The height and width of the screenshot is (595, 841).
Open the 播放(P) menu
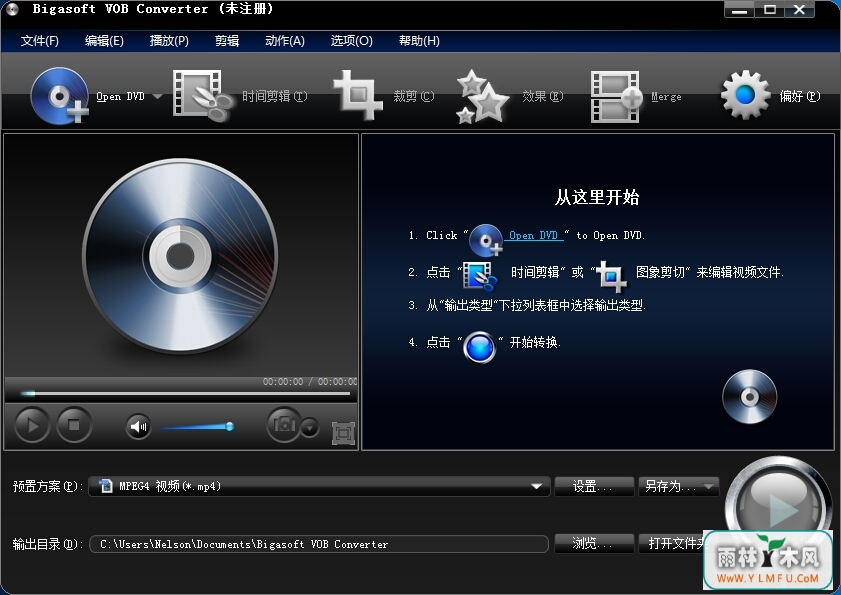(169, 41)
